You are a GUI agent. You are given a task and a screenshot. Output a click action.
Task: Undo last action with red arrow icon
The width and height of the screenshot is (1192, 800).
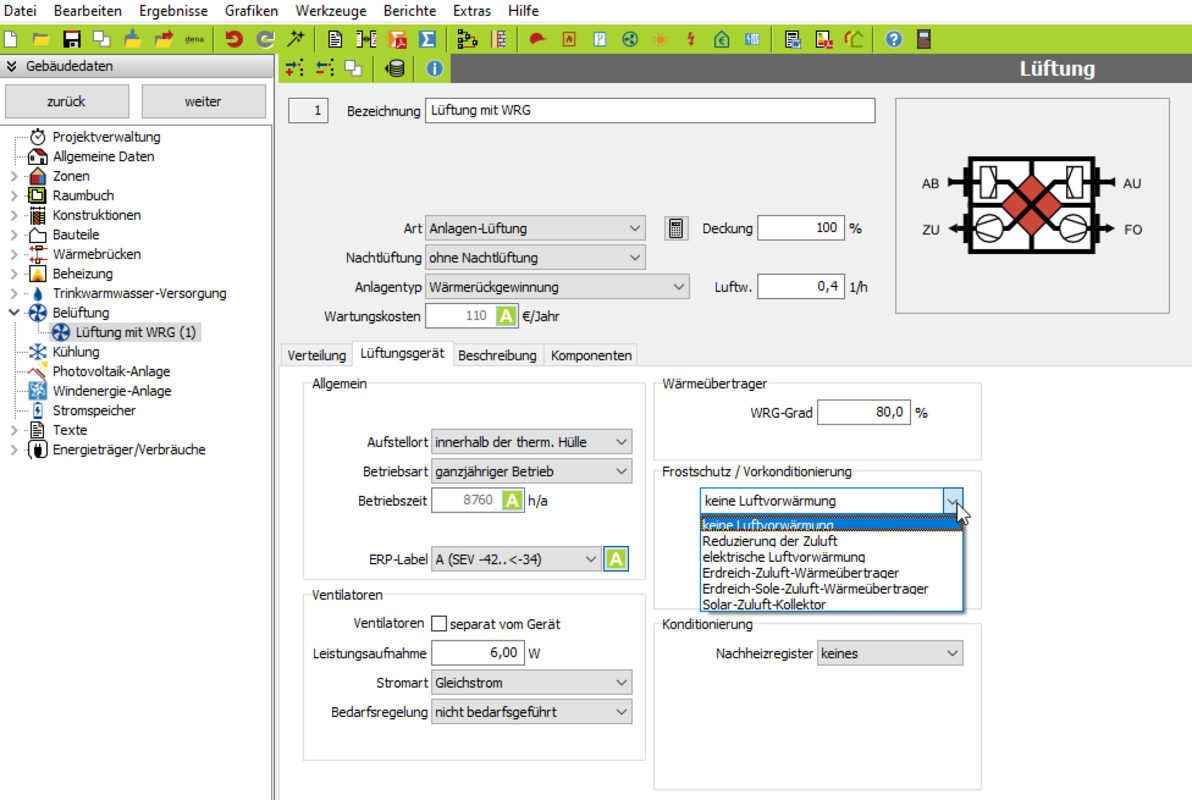233,39
